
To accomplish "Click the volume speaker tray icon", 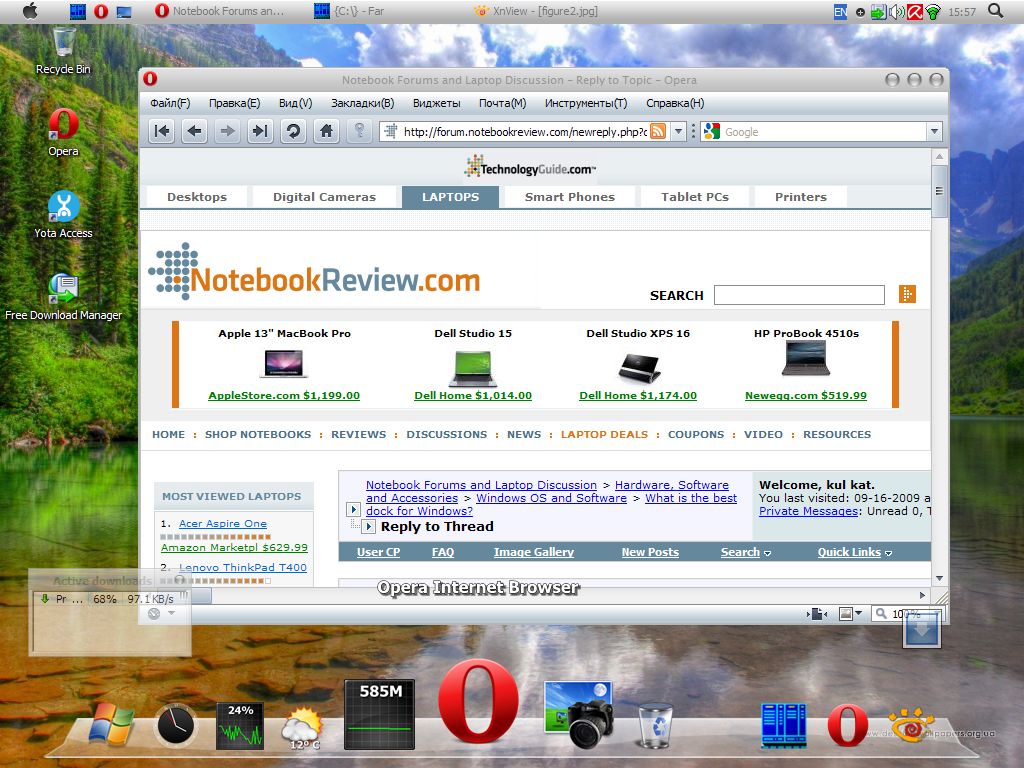I will pyautogui.click(x=897, y=11).
